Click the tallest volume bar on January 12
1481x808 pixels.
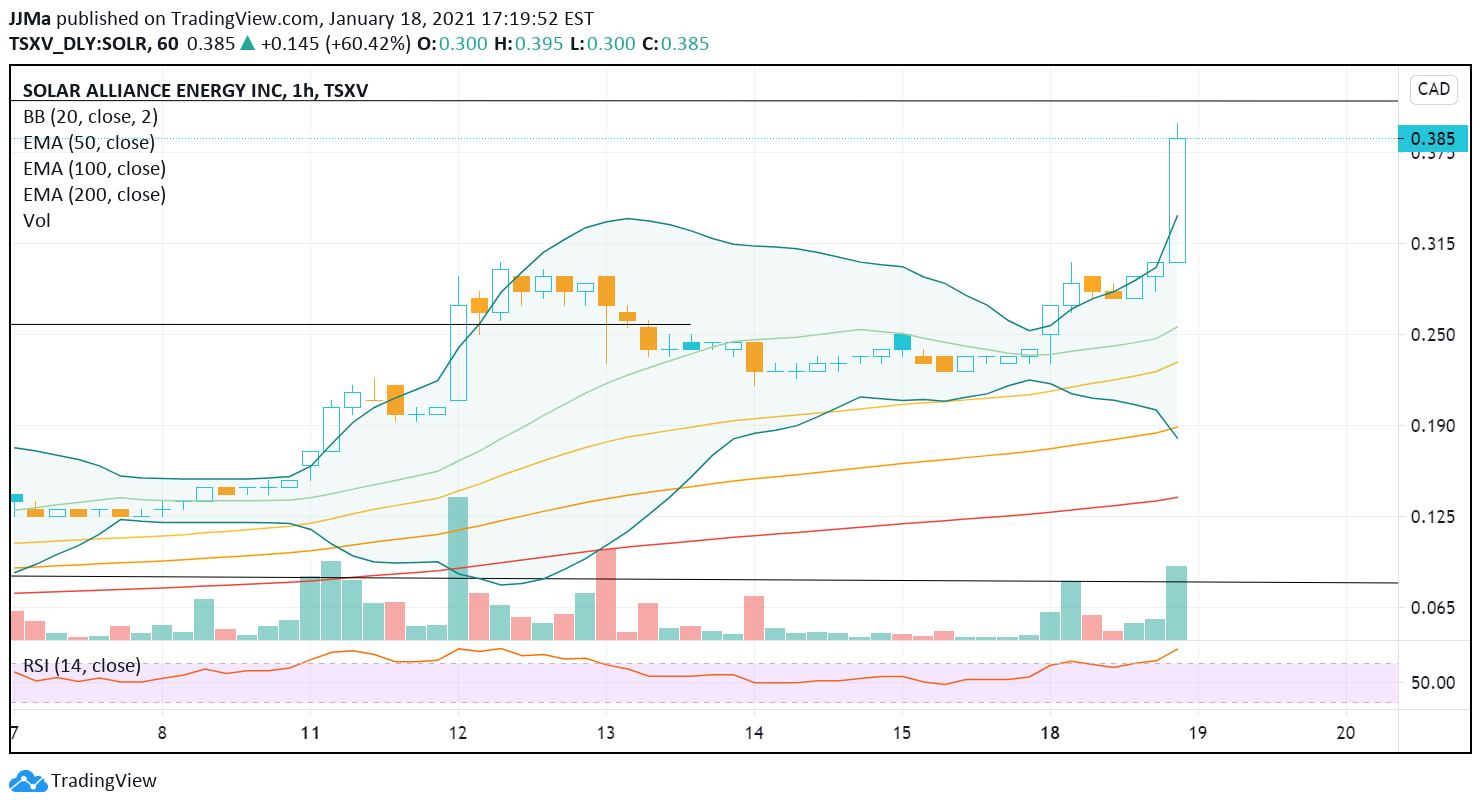(458, 568)
